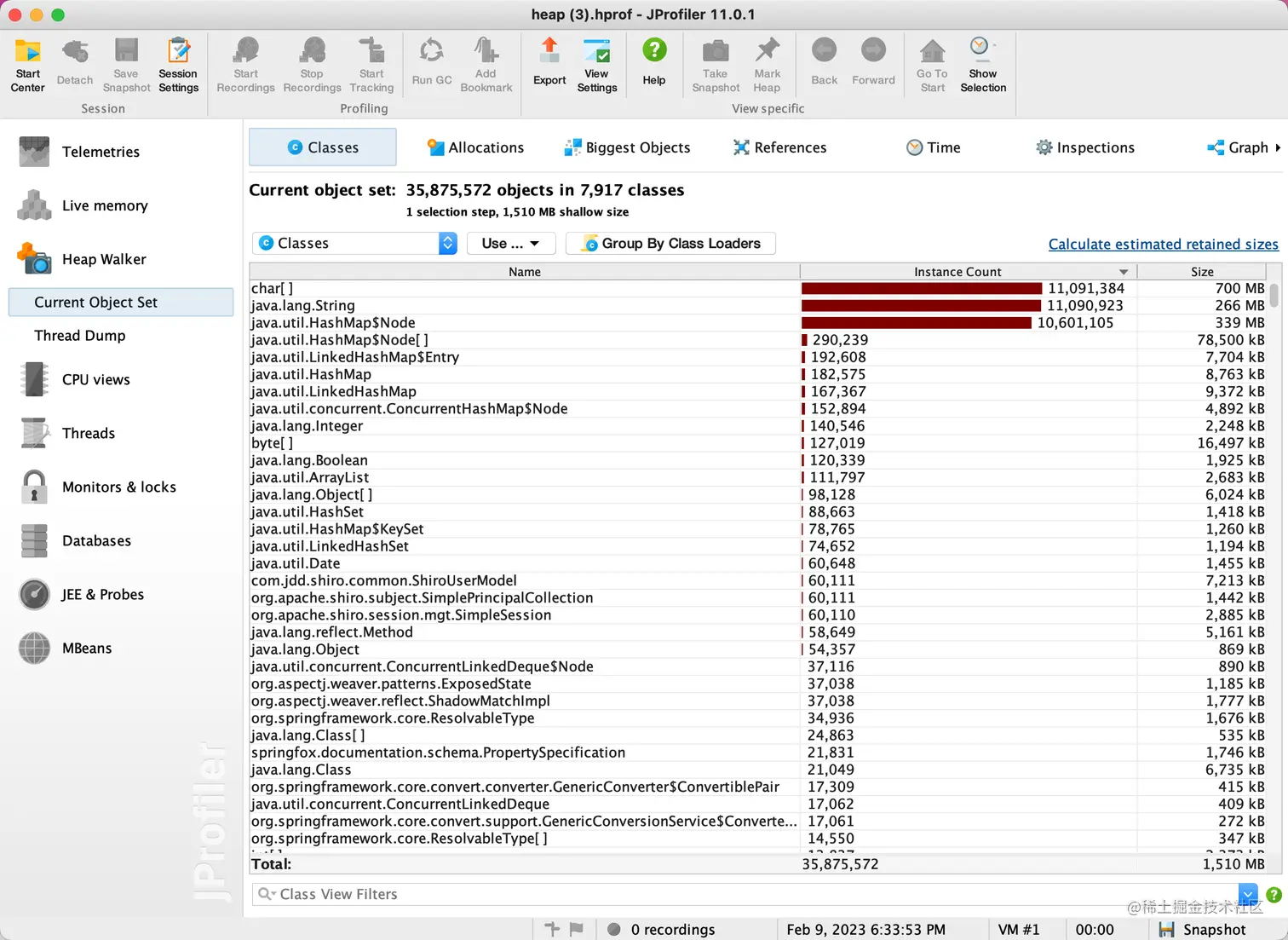Click green help icon beside filter
Viewport: 1288px width, 940px height.
[1274, 895]
